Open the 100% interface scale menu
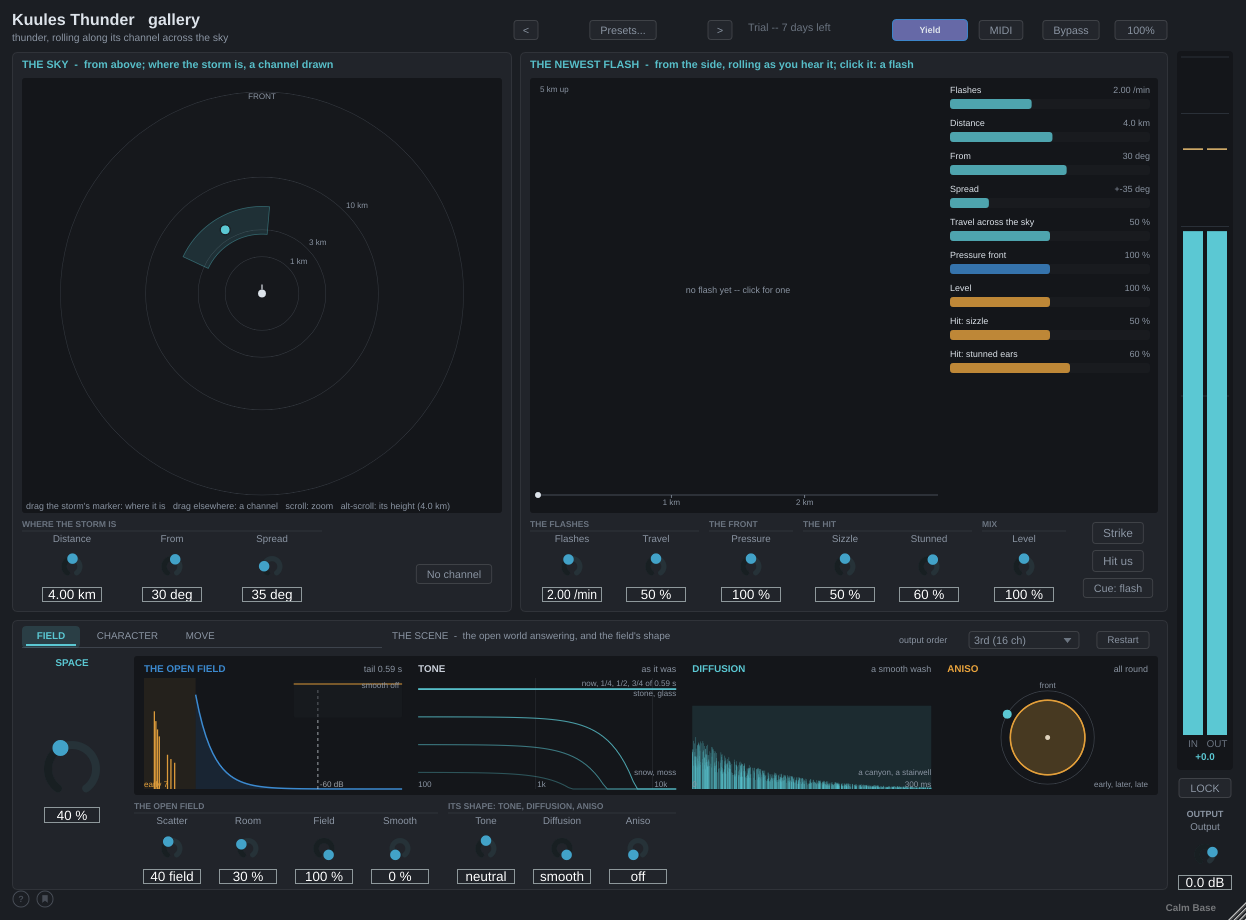Image resolution: width=1246 pixels, height=920 pixels. tap(1141, 30)
